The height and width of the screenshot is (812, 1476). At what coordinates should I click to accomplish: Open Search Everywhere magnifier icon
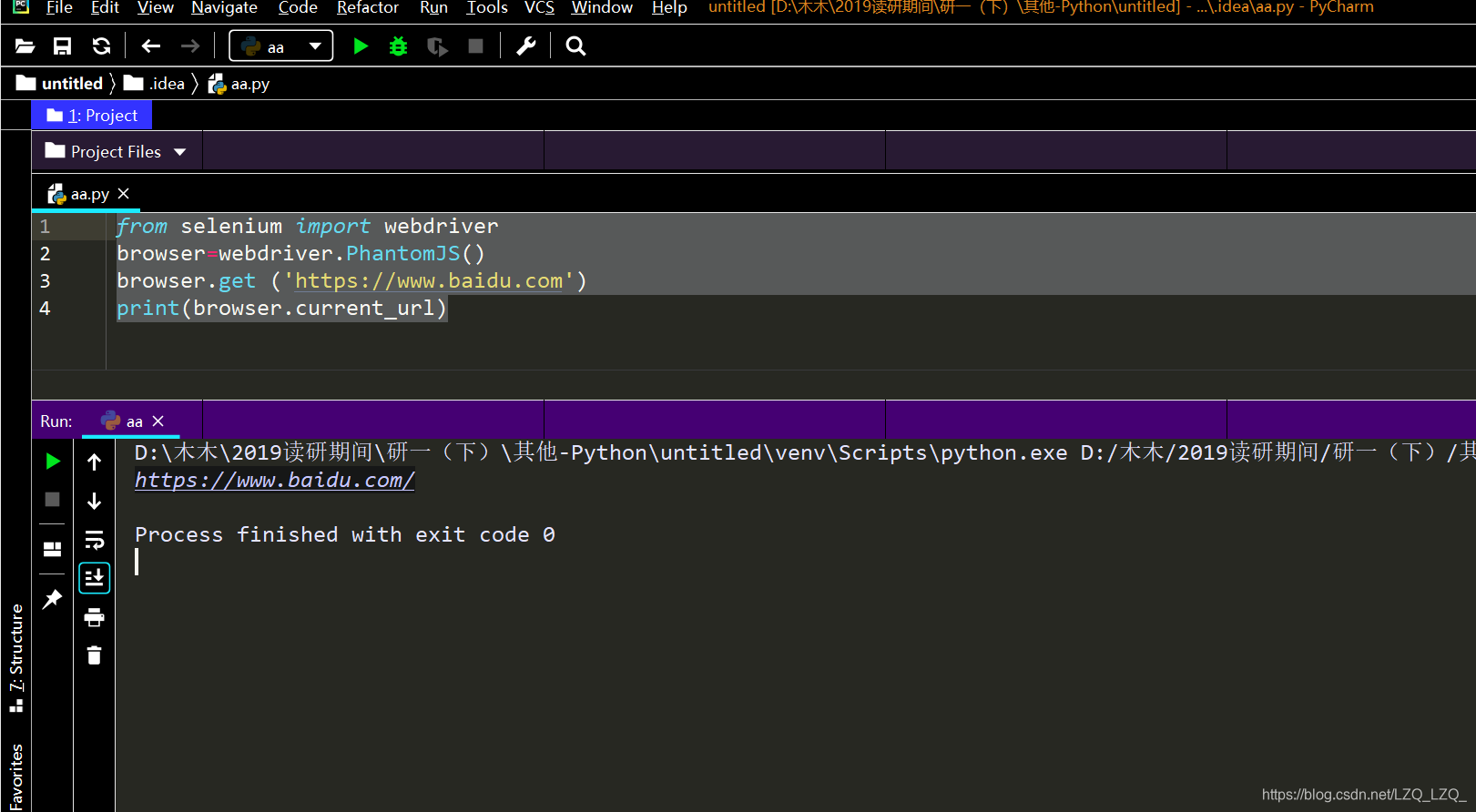(x=575, y=46)
